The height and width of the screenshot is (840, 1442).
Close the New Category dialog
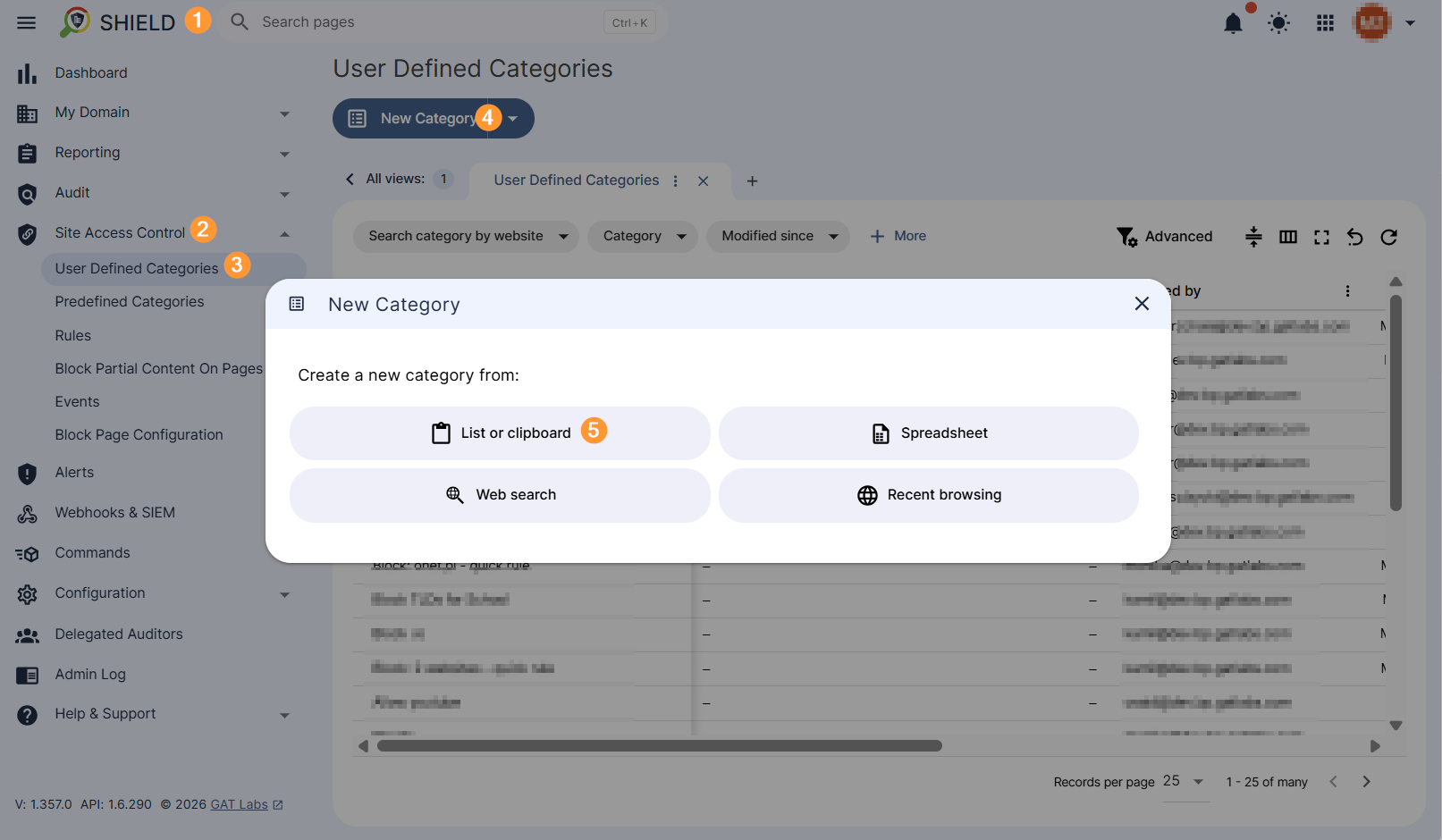point(1142,304)
